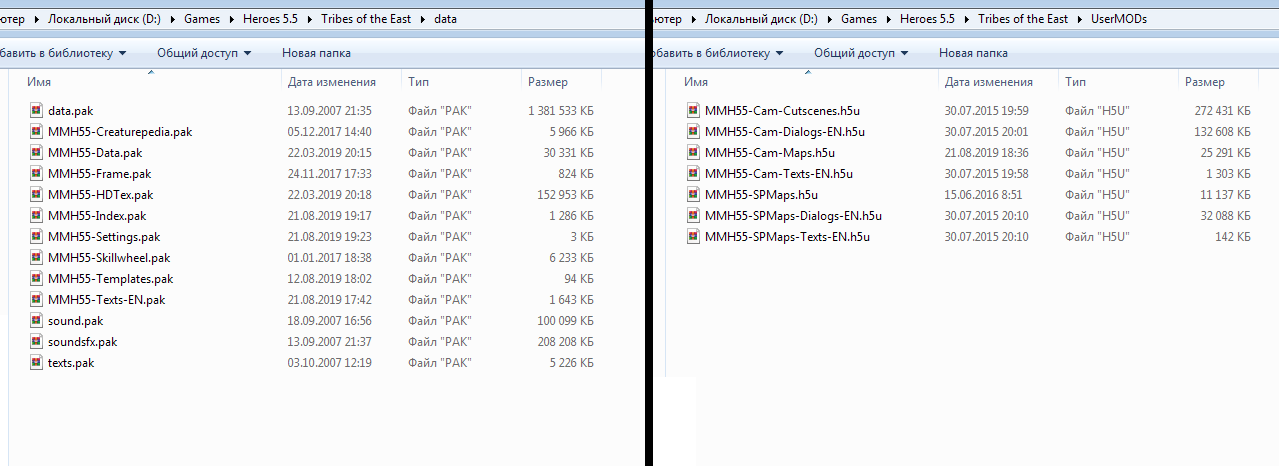The height and width of the screenshot is (466, 1279).
Task: Click the MMH55-HDTex.pak file name
Action: (x=100, y=195)
